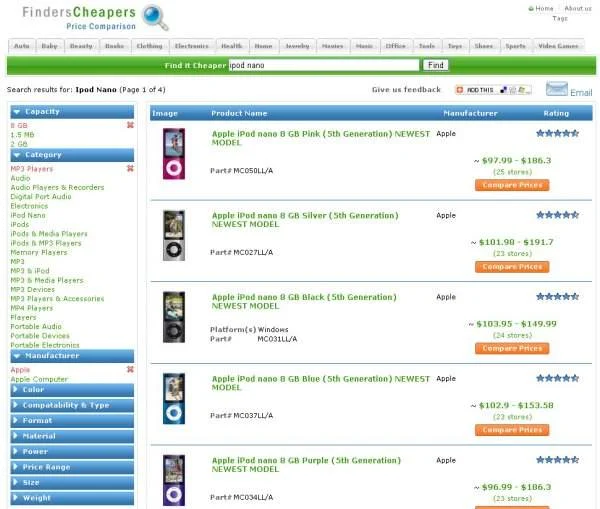
Task: Filter by MP3 Players & Accessories category
Action: tap(57, 299)
